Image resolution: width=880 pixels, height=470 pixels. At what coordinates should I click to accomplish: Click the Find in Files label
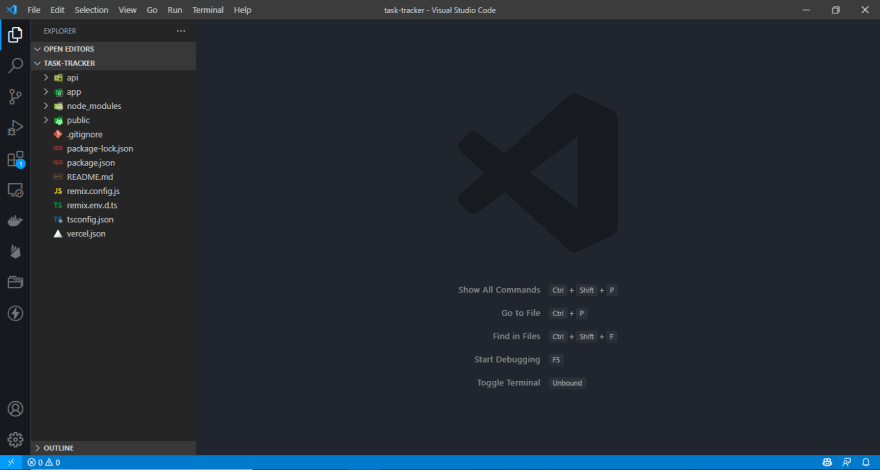(516, 336)
